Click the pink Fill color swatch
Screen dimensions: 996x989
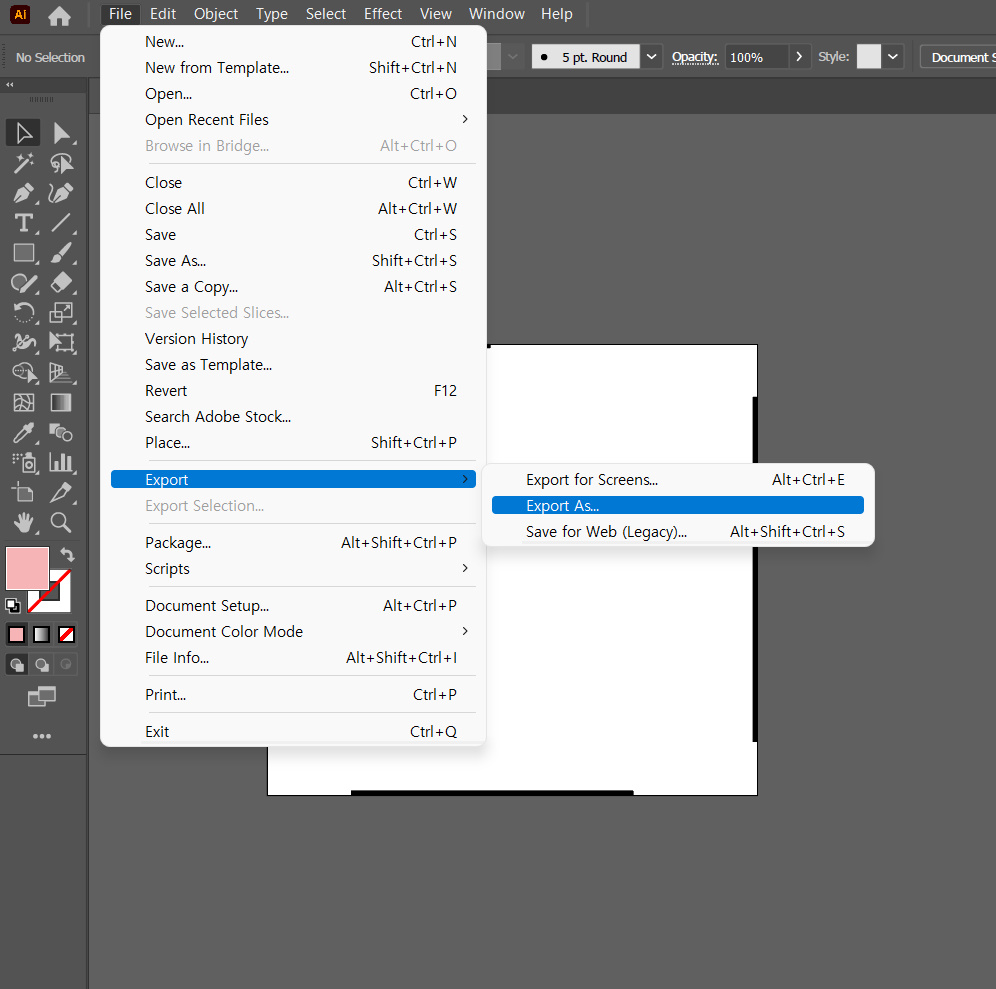pyautogui.click(x=27, y=569)
